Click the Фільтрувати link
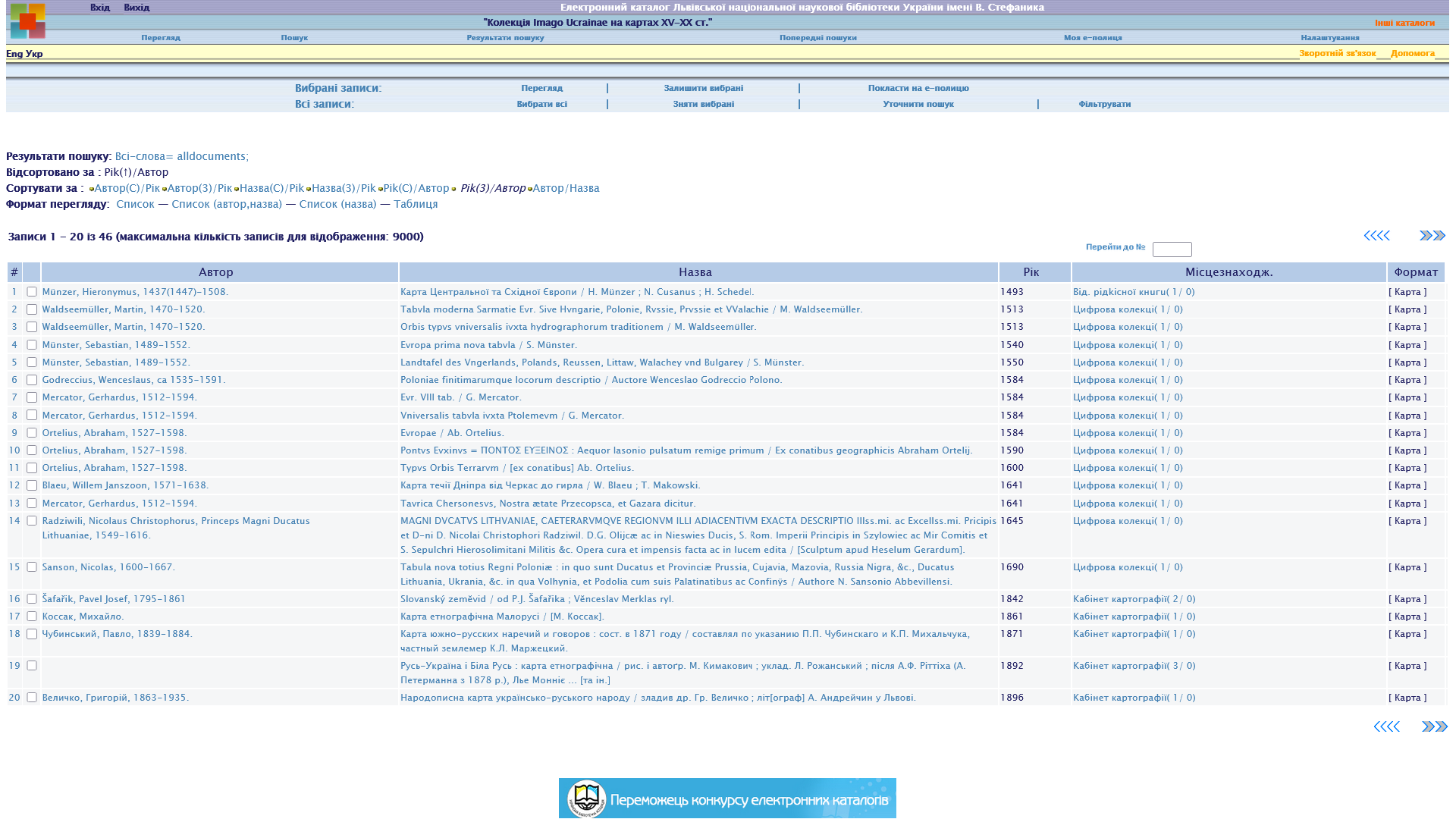Screen dimensions: 1456x819 [1104, 105]
